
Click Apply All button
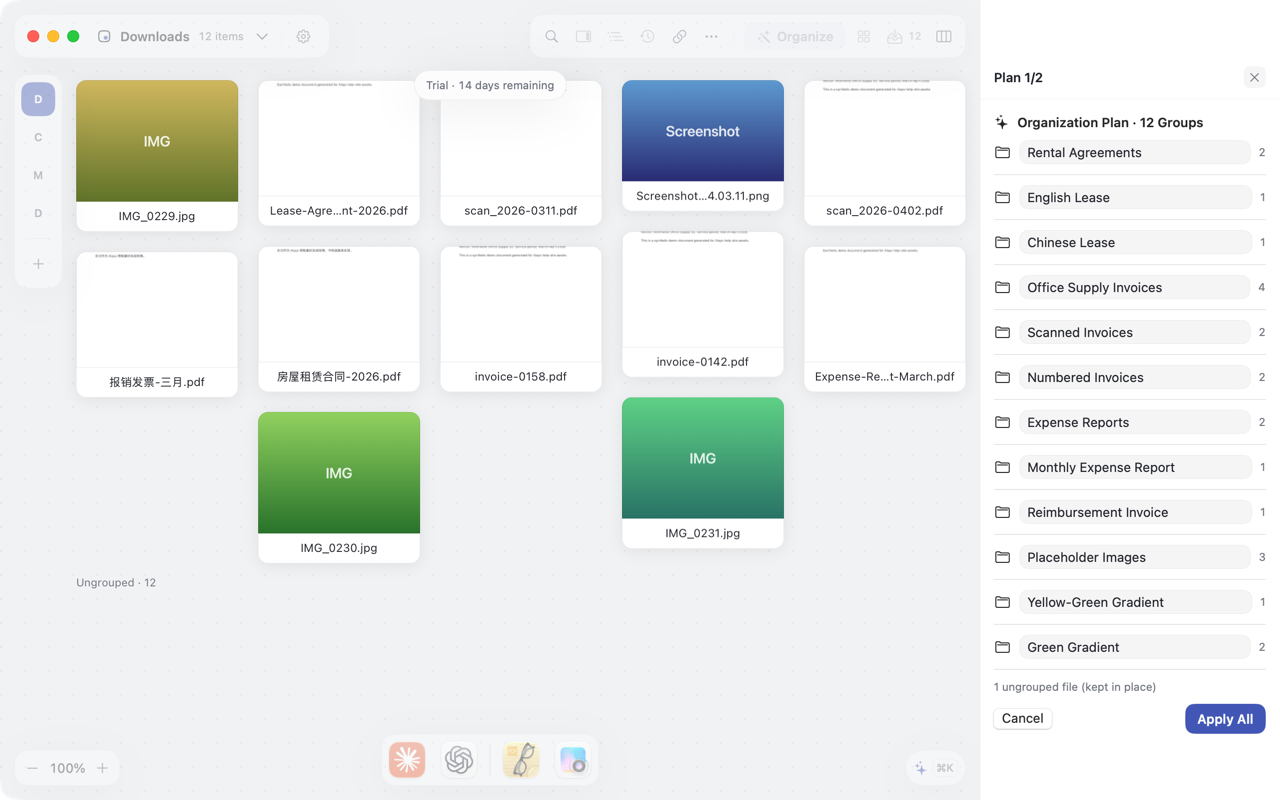(1225, 719)
